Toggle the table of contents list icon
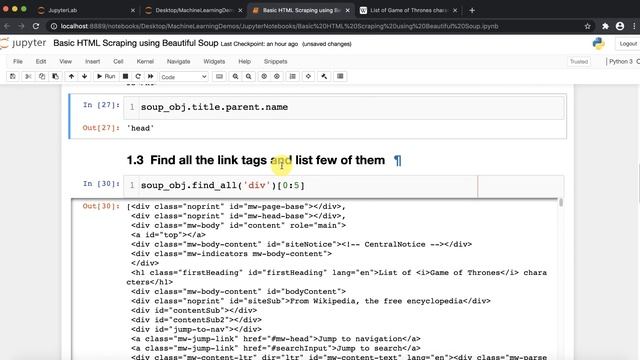The image size is (640, 360). click(x=293, y=76)
